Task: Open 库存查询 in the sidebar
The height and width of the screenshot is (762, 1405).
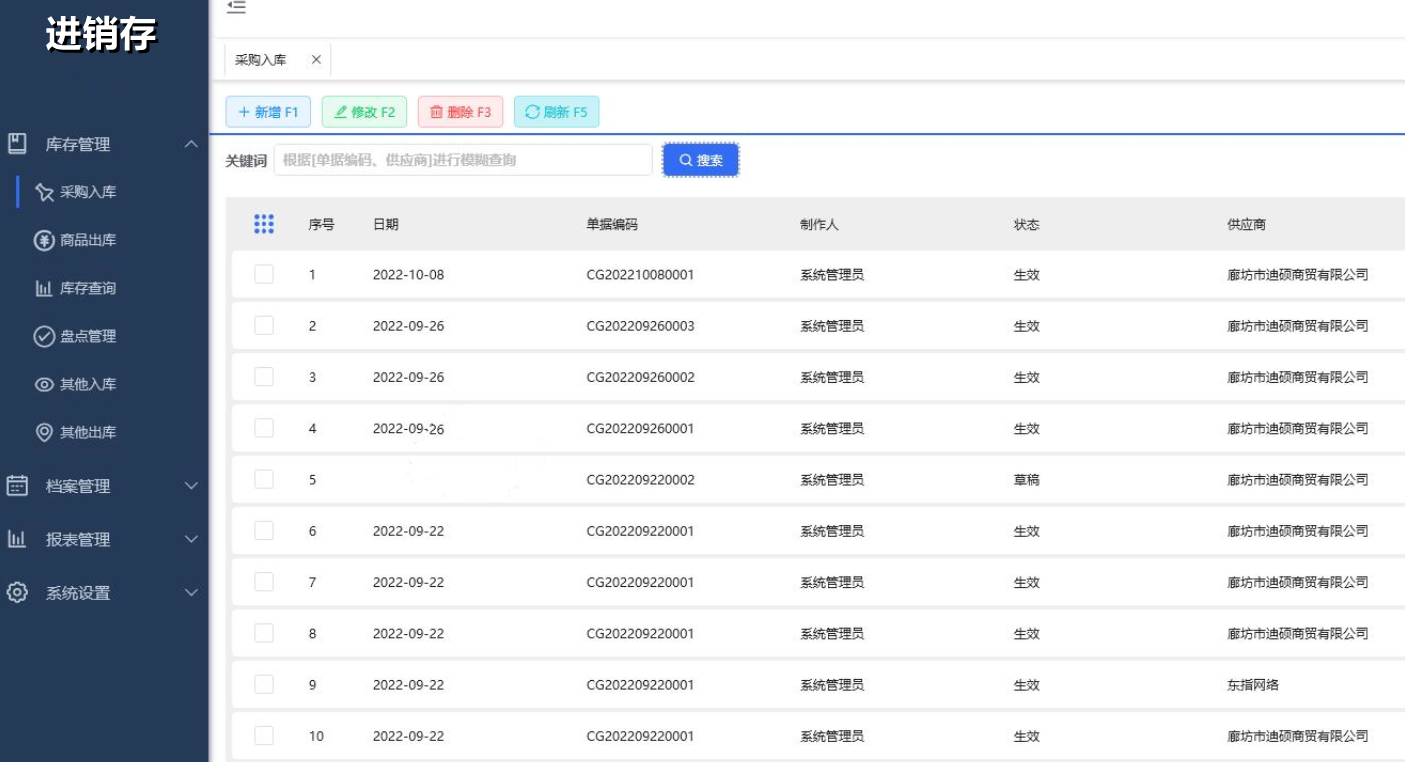Action: click(x=88, y=288)
